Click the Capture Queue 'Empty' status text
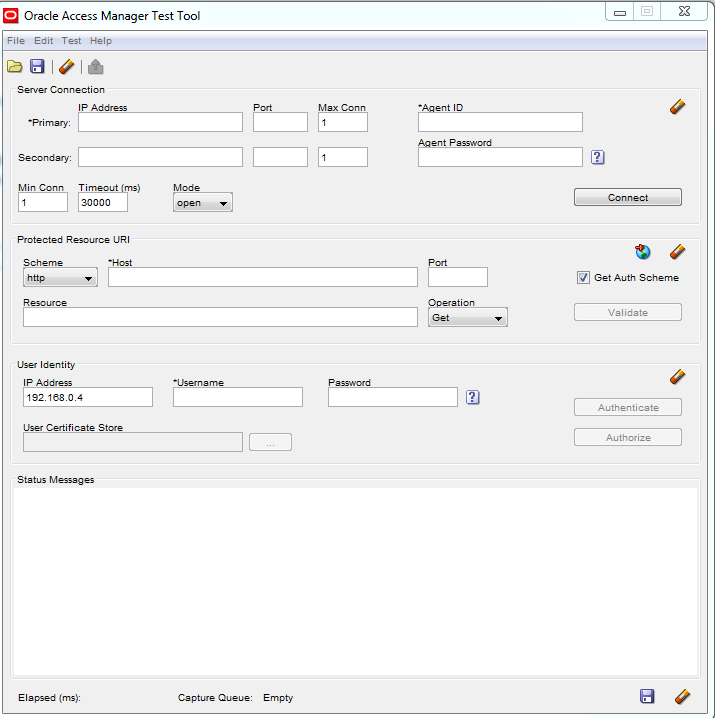 click(278, 697)
